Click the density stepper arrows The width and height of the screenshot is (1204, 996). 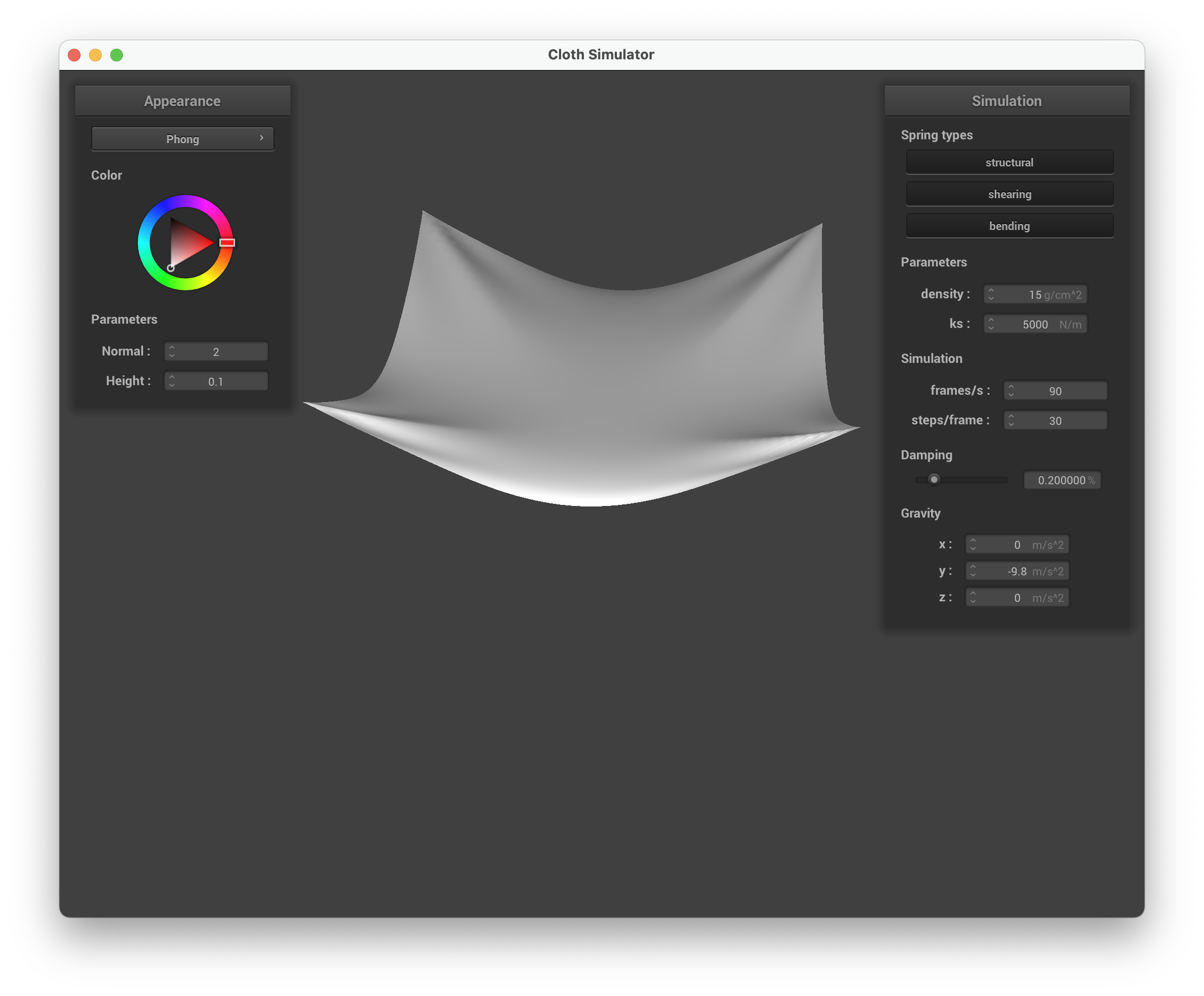[x=991, y=294]
